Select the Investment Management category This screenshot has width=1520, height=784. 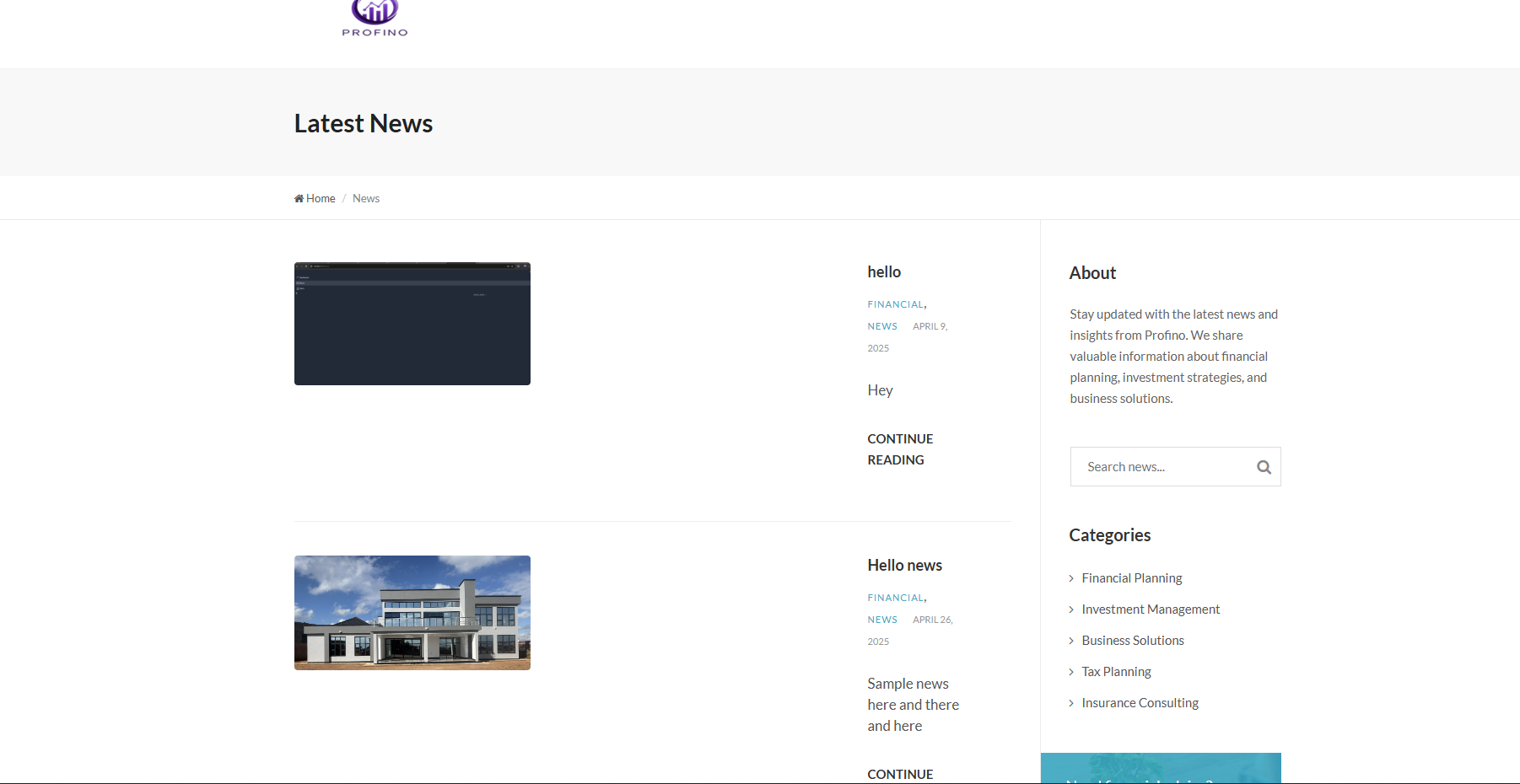(1151, 609)
